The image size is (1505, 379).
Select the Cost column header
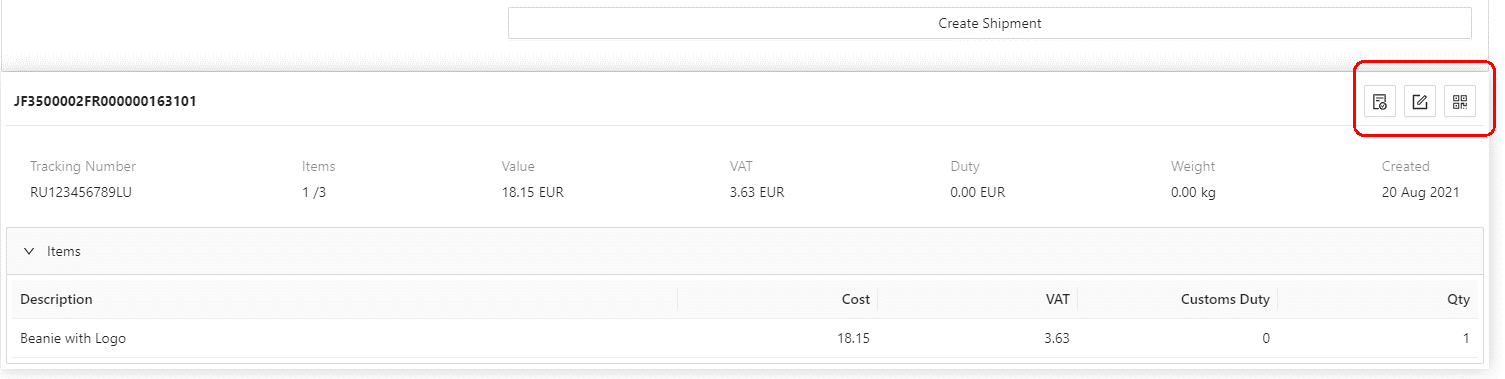855,299
